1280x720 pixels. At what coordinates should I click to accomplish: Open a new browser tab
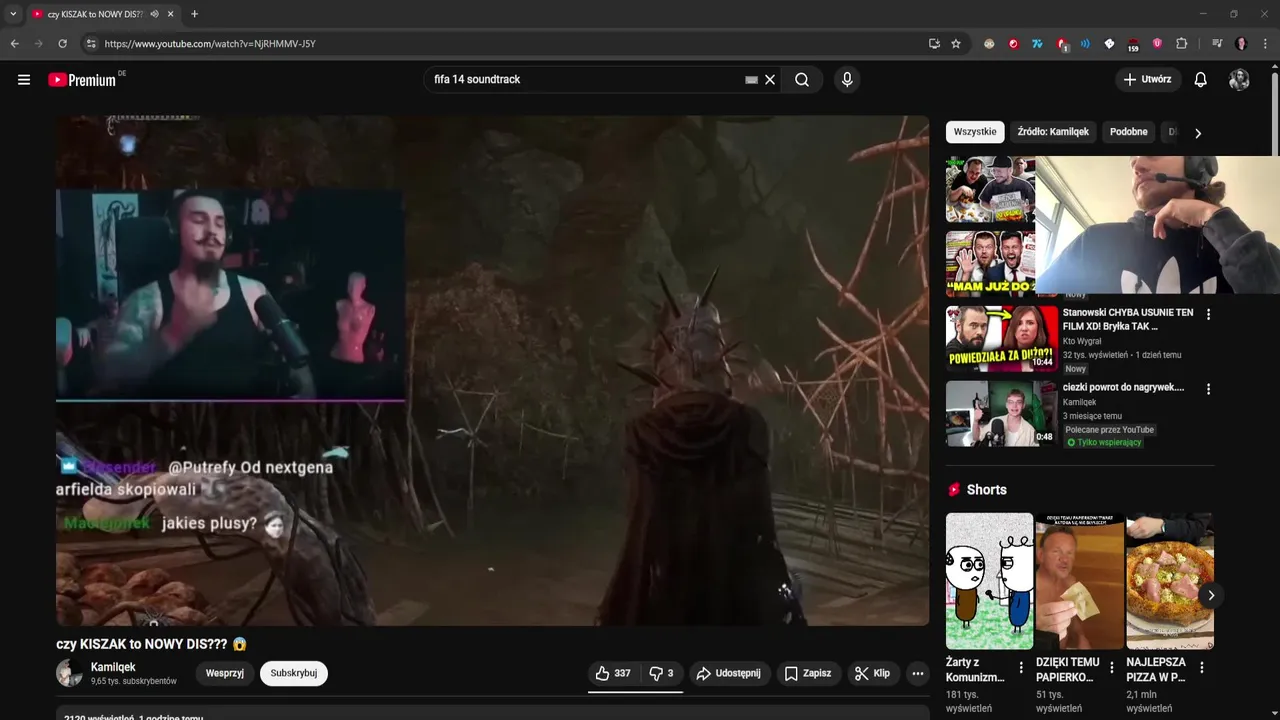click(194, 14)
